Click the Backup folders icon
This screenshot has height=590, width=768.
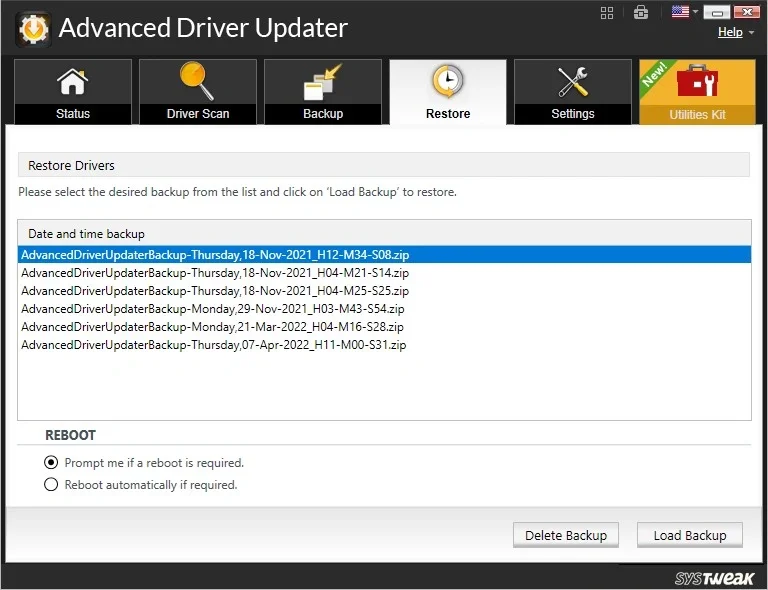click(x=322, y=82)
